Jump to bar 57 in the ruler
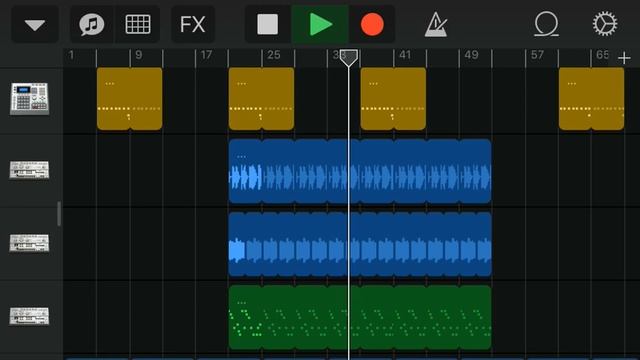640x360 pixels. [537, 55]
